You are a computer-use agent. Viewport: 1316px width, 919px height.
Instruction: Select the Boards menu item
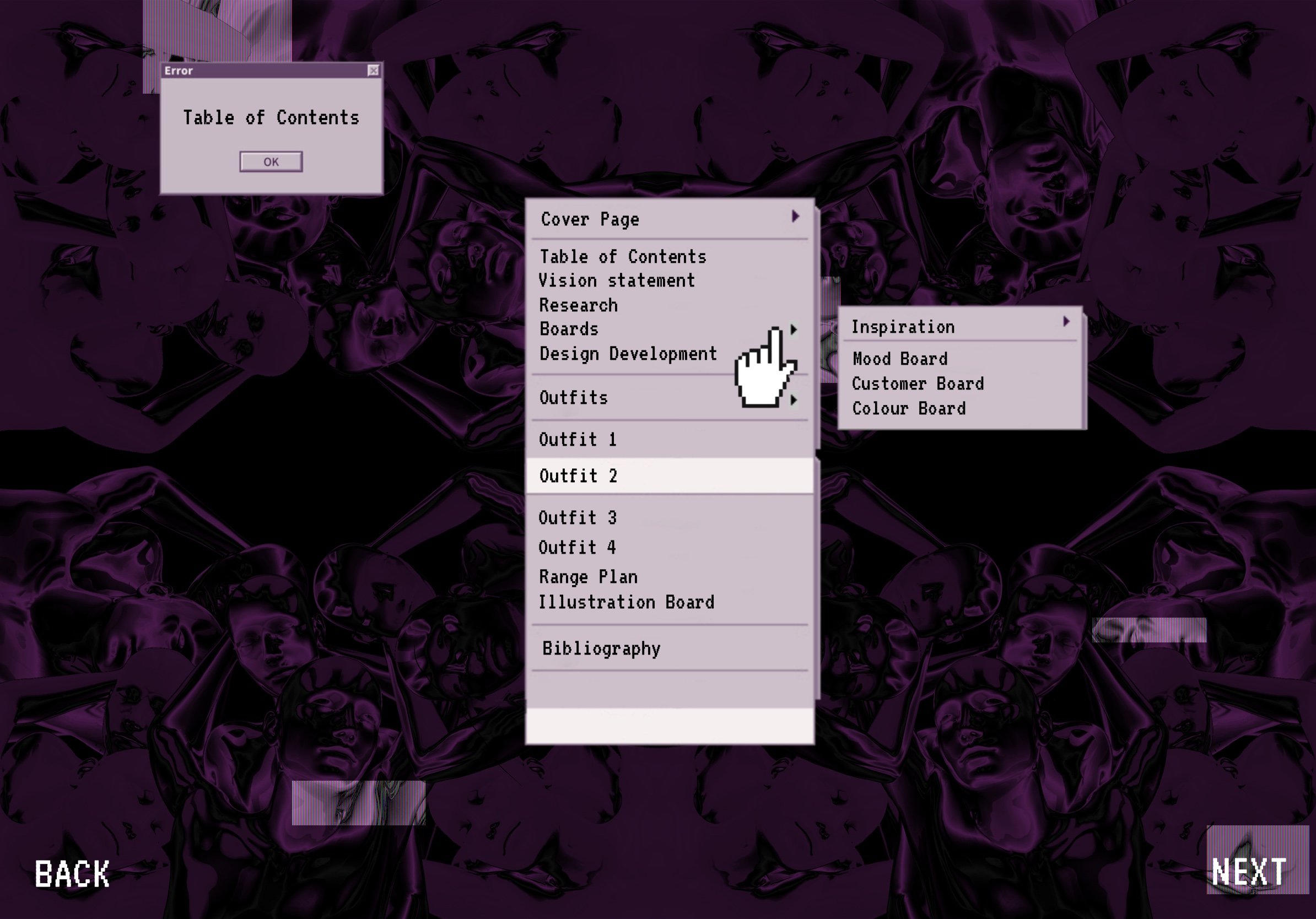point(569,329)
